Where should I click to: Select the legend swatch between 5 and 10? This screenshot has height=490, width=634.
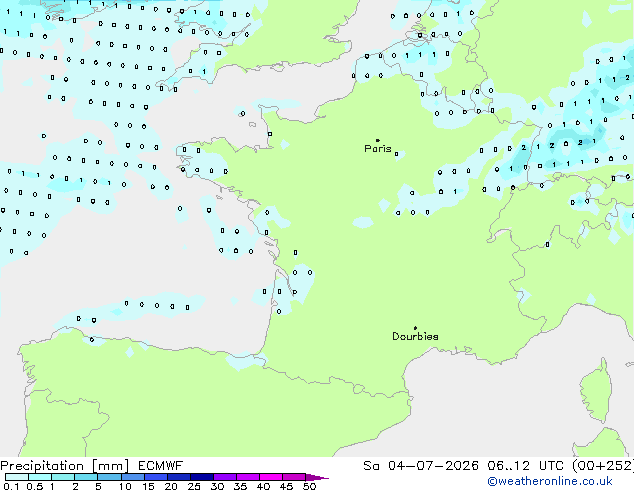point(110,477)
